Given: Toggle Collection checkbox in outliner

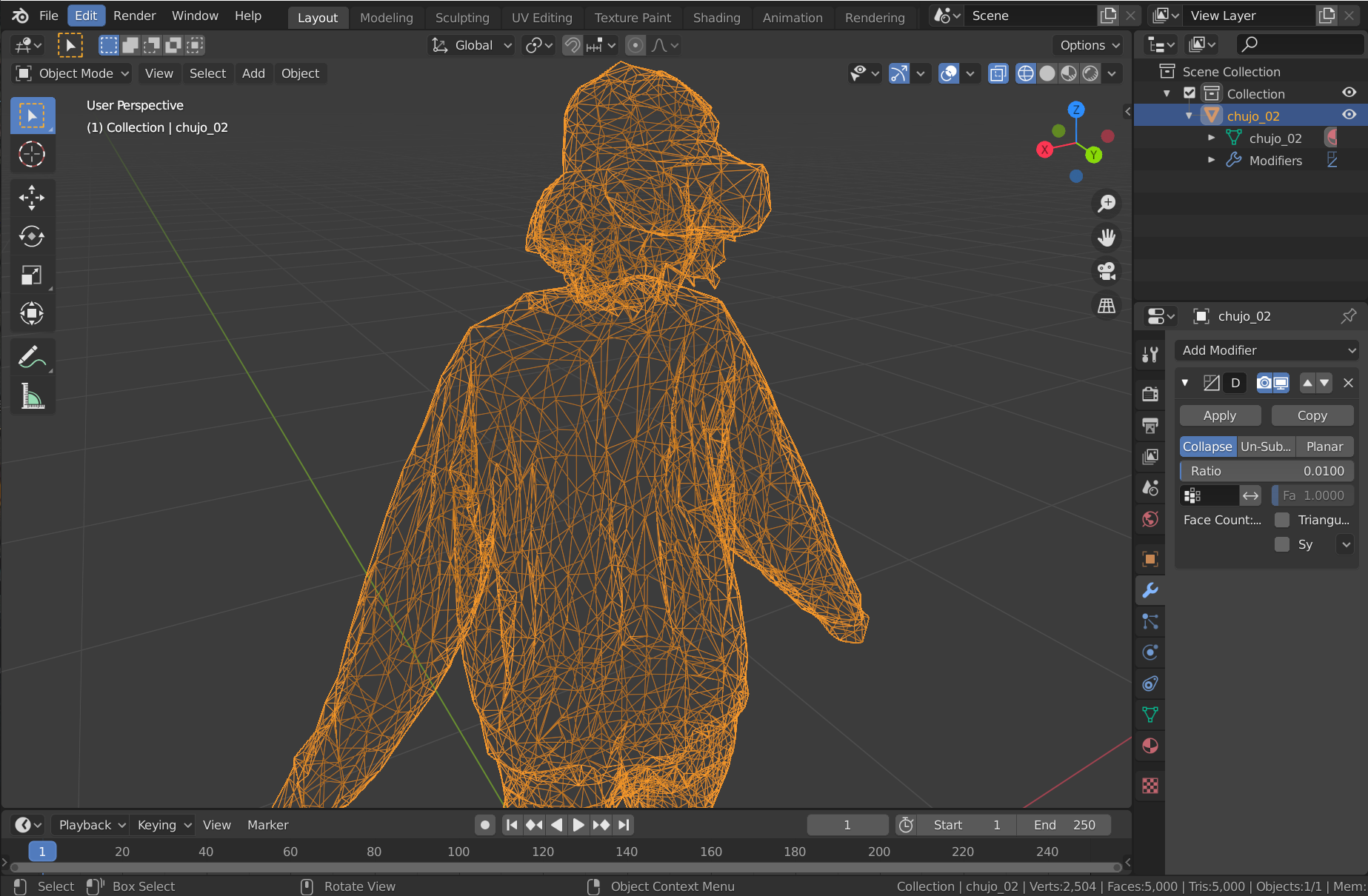Looking at the screenshot, I should tap(1190, 93).
